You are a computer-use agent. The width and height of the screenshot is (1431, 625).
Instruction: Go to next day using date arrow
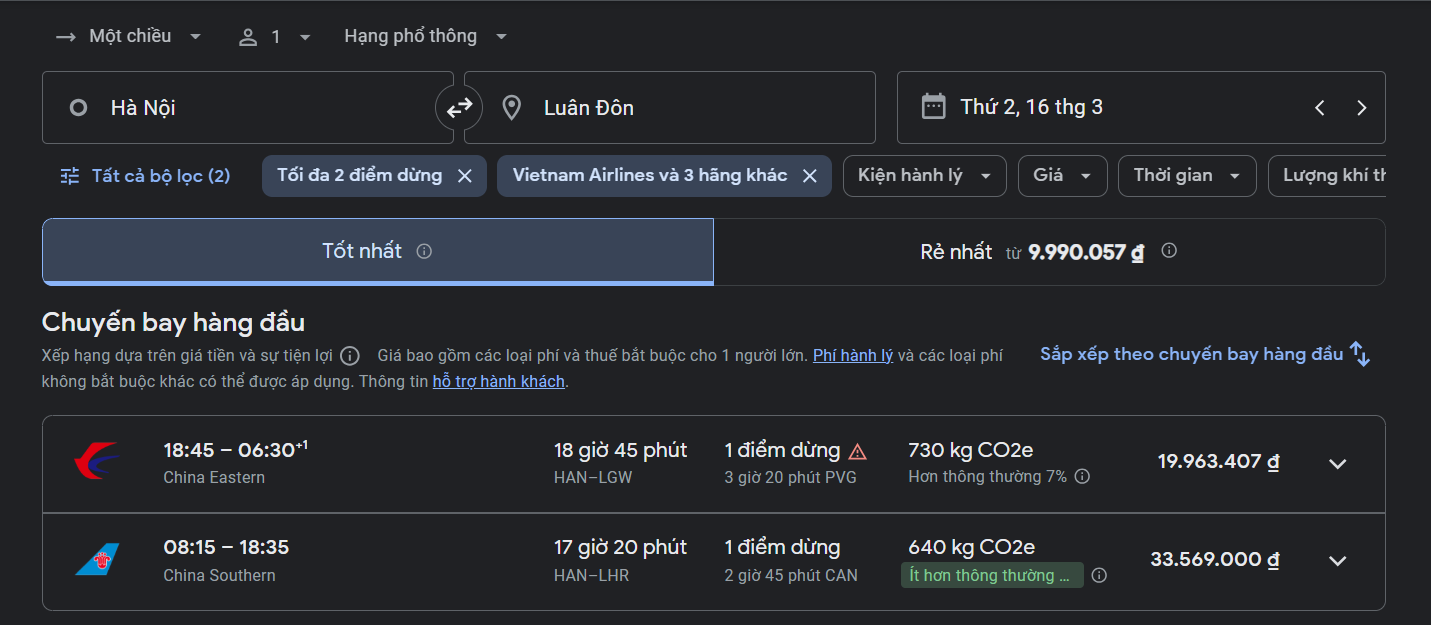pos(1361,108)
